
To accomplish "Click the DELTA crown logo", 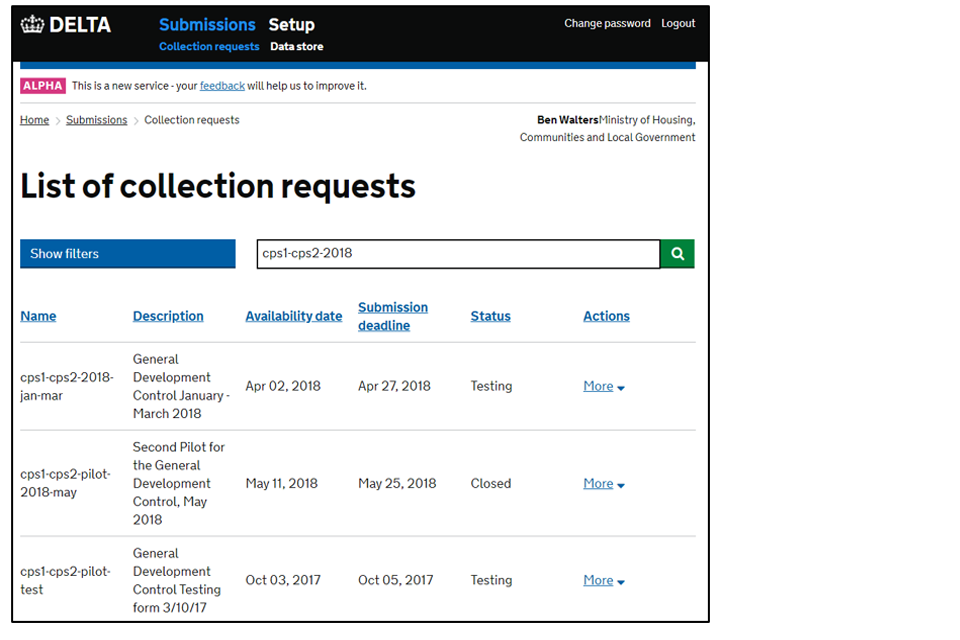I will pos(66,25).
